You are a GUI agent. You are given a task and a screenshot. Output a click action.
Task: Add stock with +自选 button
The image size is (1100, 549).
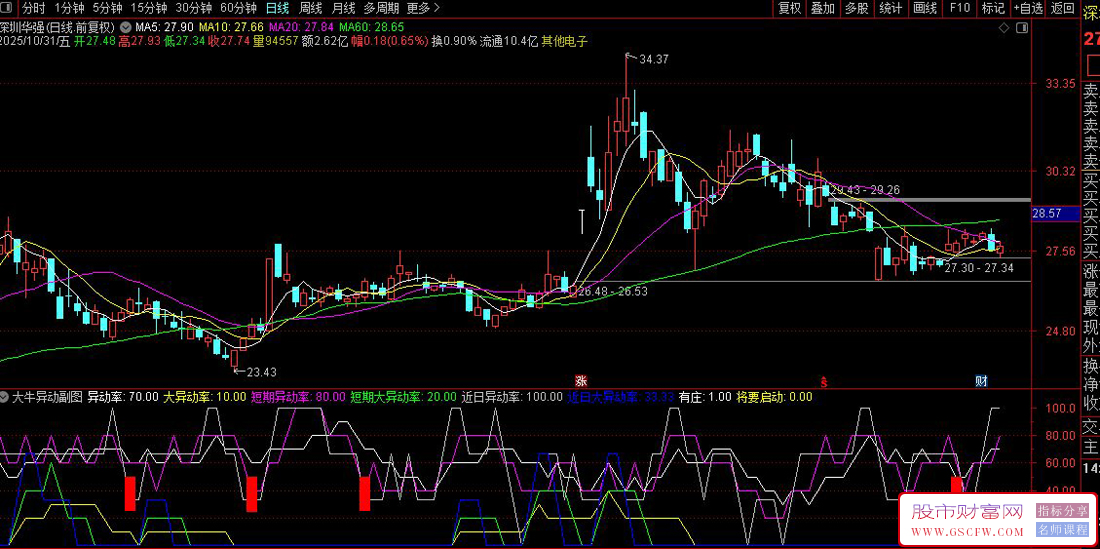coord(1028,8)
